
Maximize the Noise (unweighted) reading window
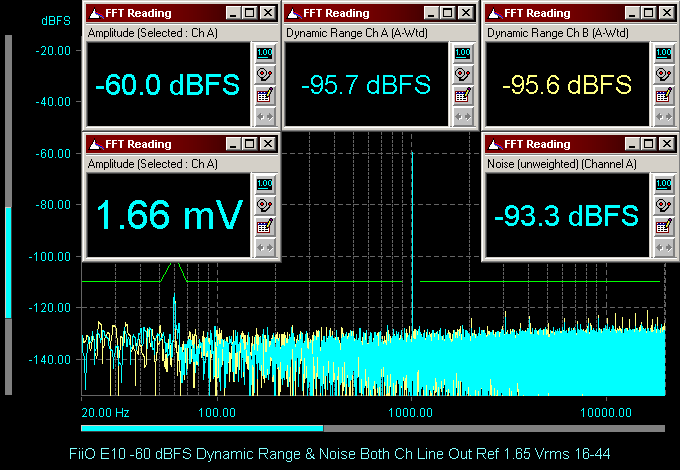[x=649, y=144]
